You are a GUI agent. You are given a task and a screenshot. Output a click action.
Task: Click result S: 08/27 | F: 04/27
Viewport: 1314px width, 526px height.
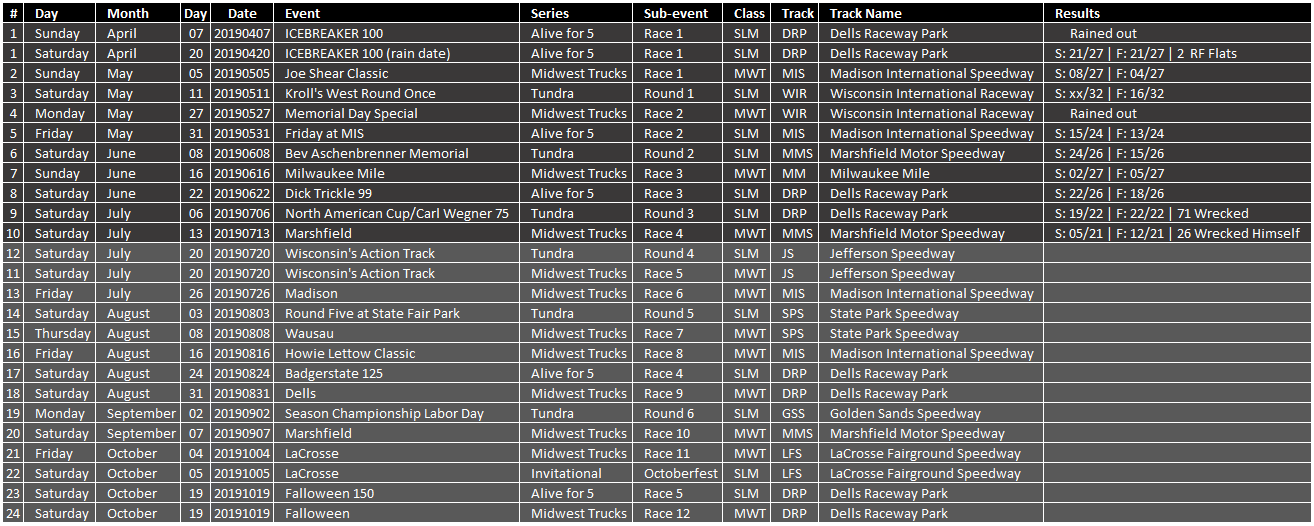coord(1177,73)
